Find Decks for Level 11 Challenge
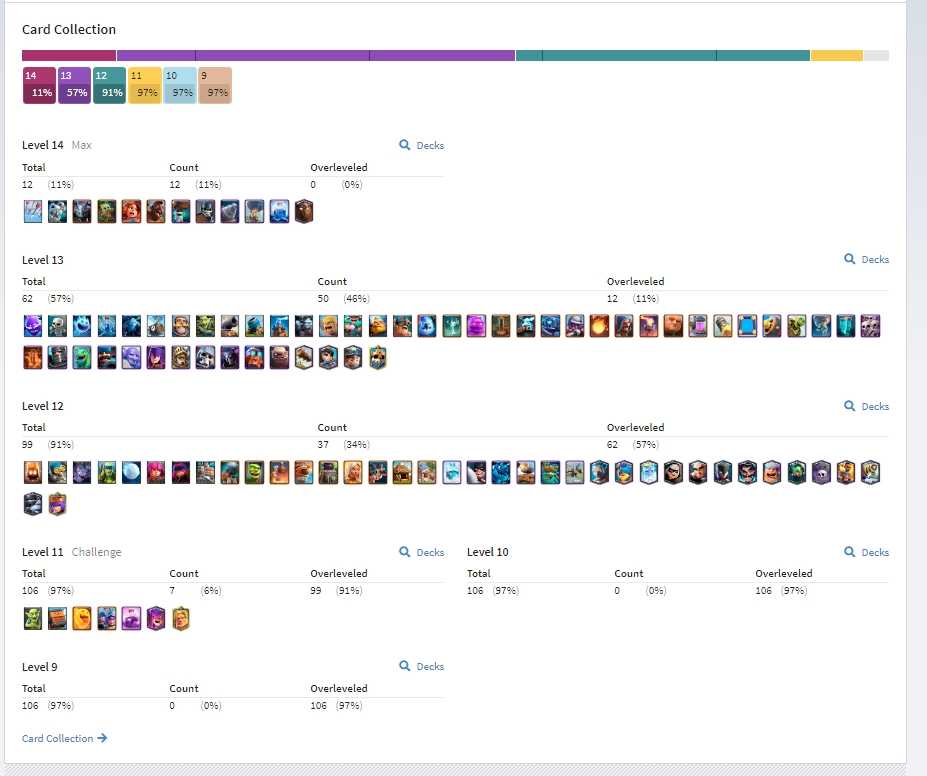This screenshot has width=927, height=776. pyautogui.click(x=422, y=551)
